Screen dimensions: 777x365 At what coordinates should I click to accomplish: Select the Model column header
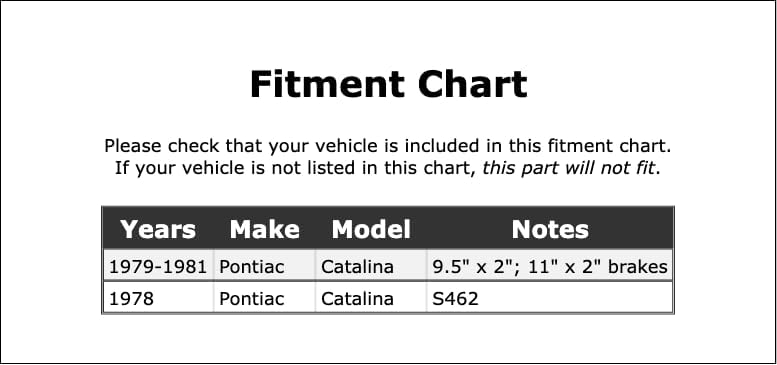tap(371, 229)
